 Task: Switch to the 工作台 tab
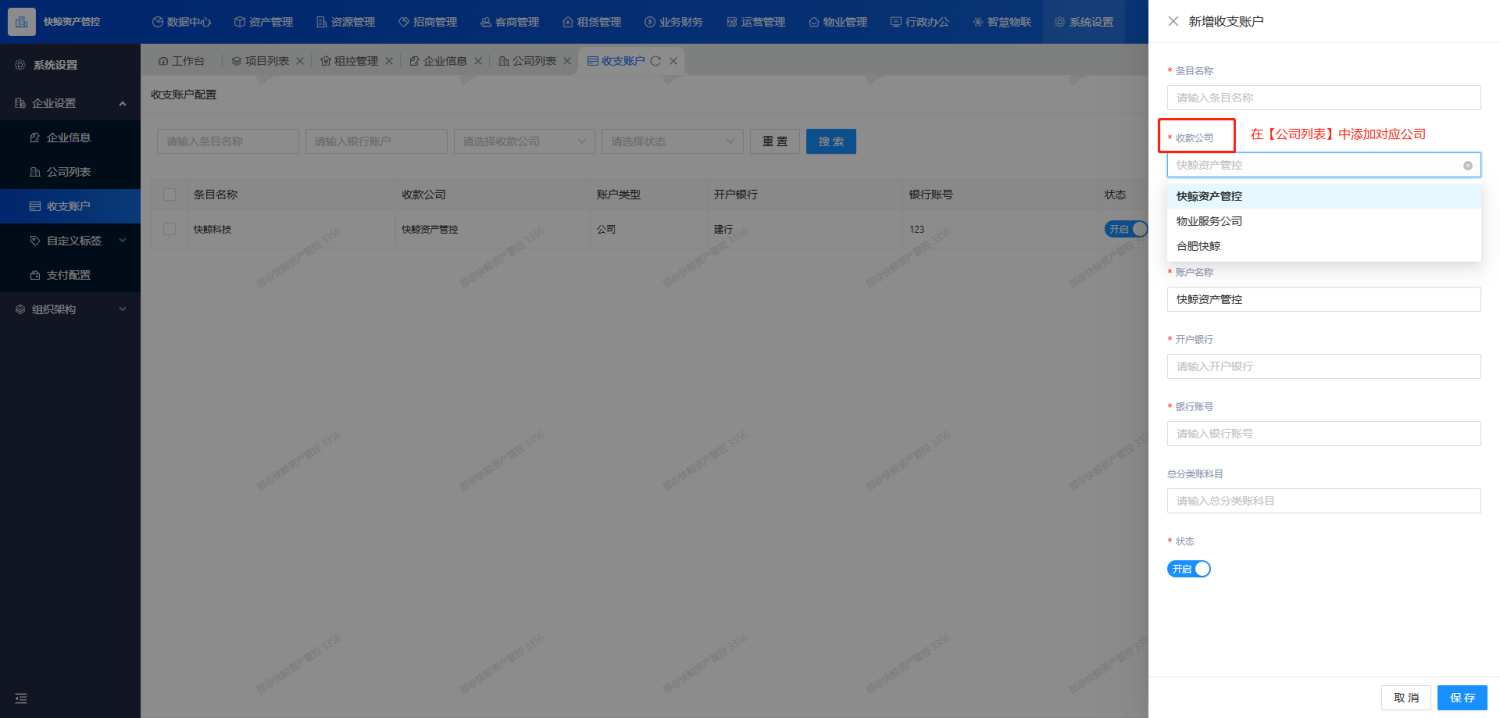pyautogui.click(x=181, y=61)
